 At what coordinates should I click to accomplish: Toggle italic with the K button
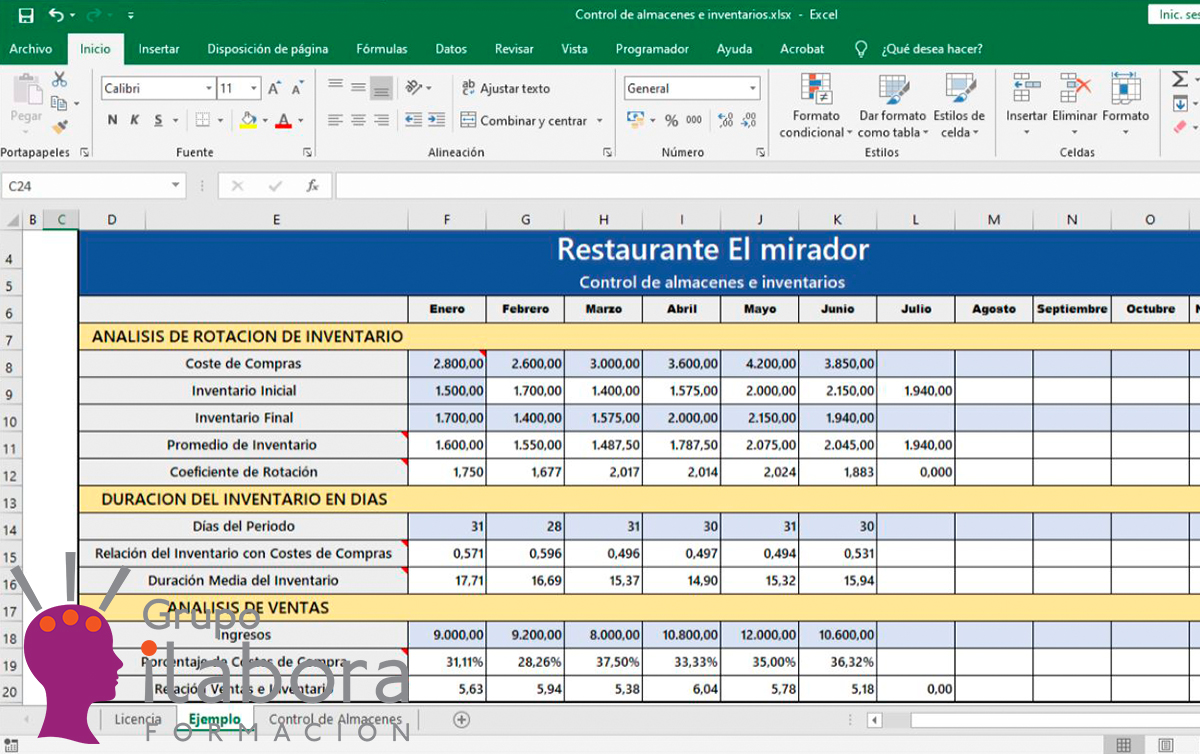pyautogui.click(x=135, y=120)
